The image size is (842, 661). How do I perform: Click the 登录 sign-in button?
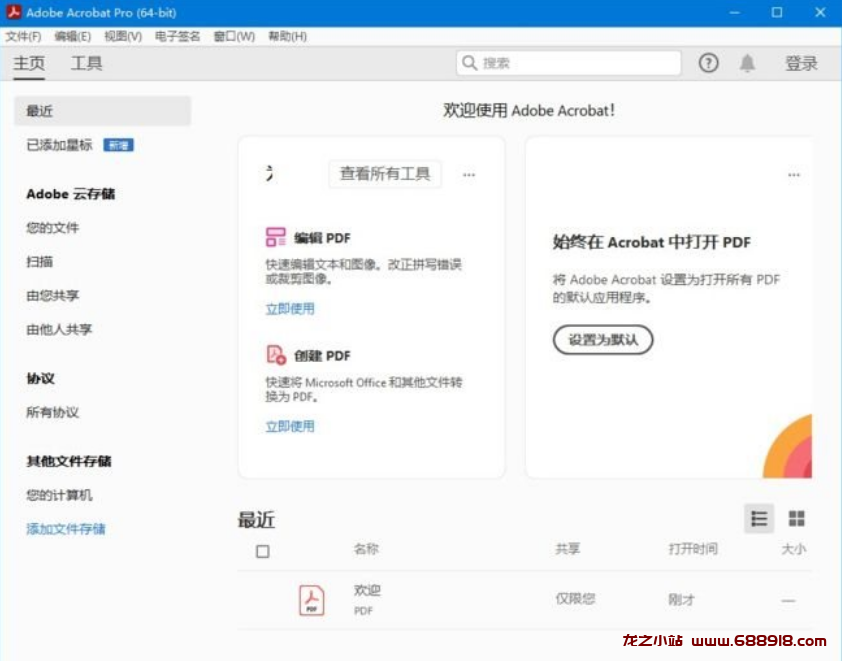click(801, 63)
